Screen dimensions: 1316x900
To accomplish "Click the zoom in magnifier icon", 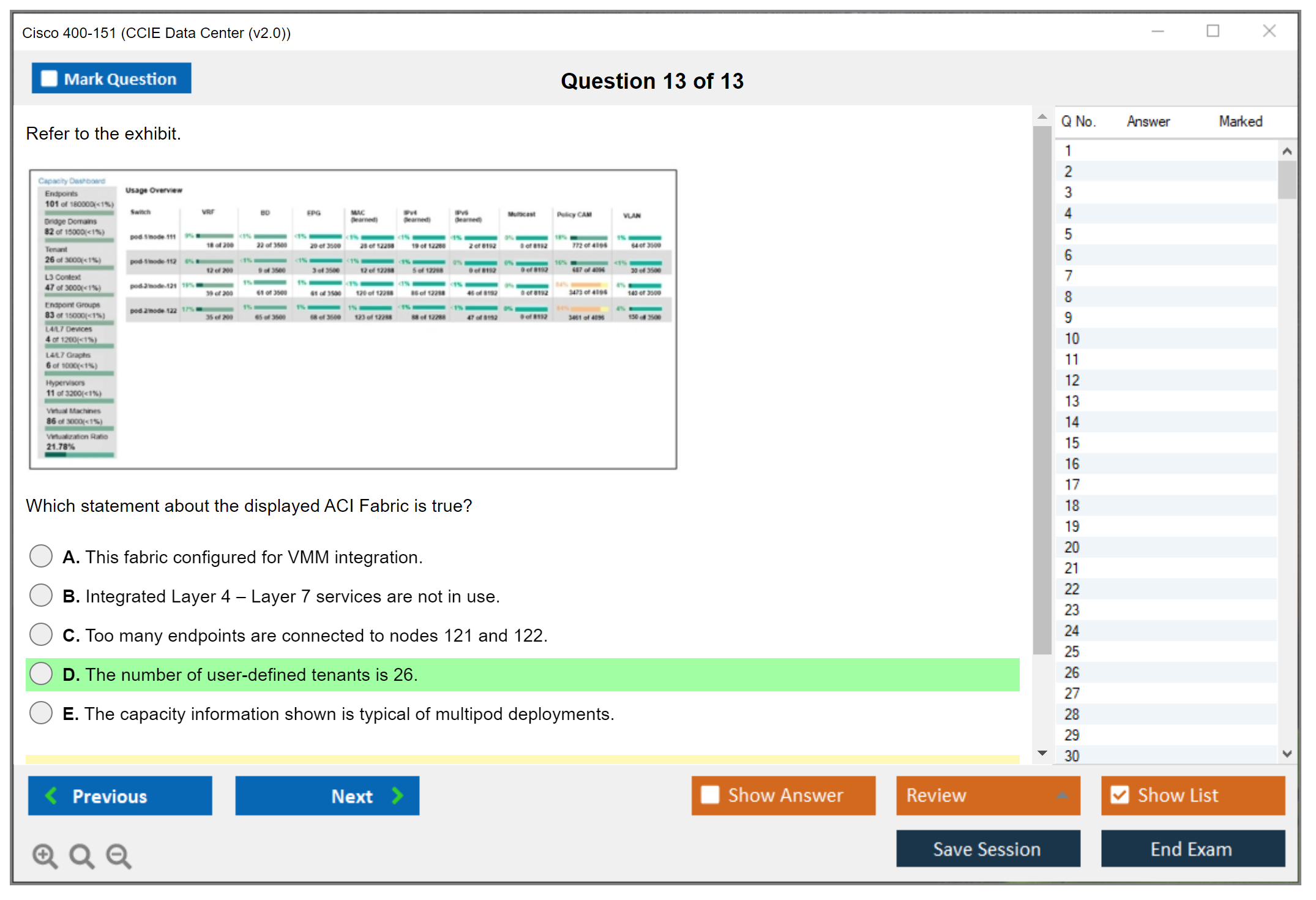I will click(45, 855).
